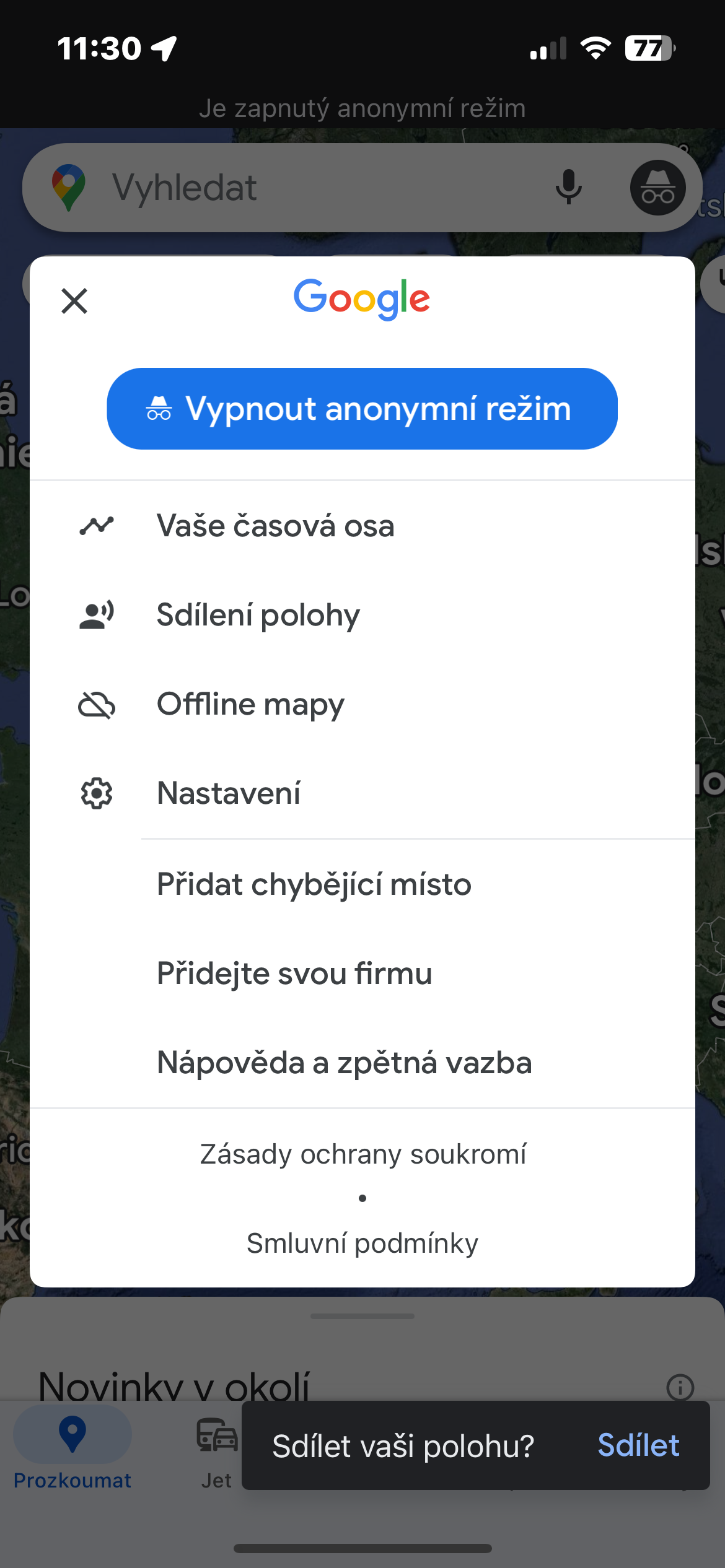Tap the Vyhledat search field

[x=310, y=188]
